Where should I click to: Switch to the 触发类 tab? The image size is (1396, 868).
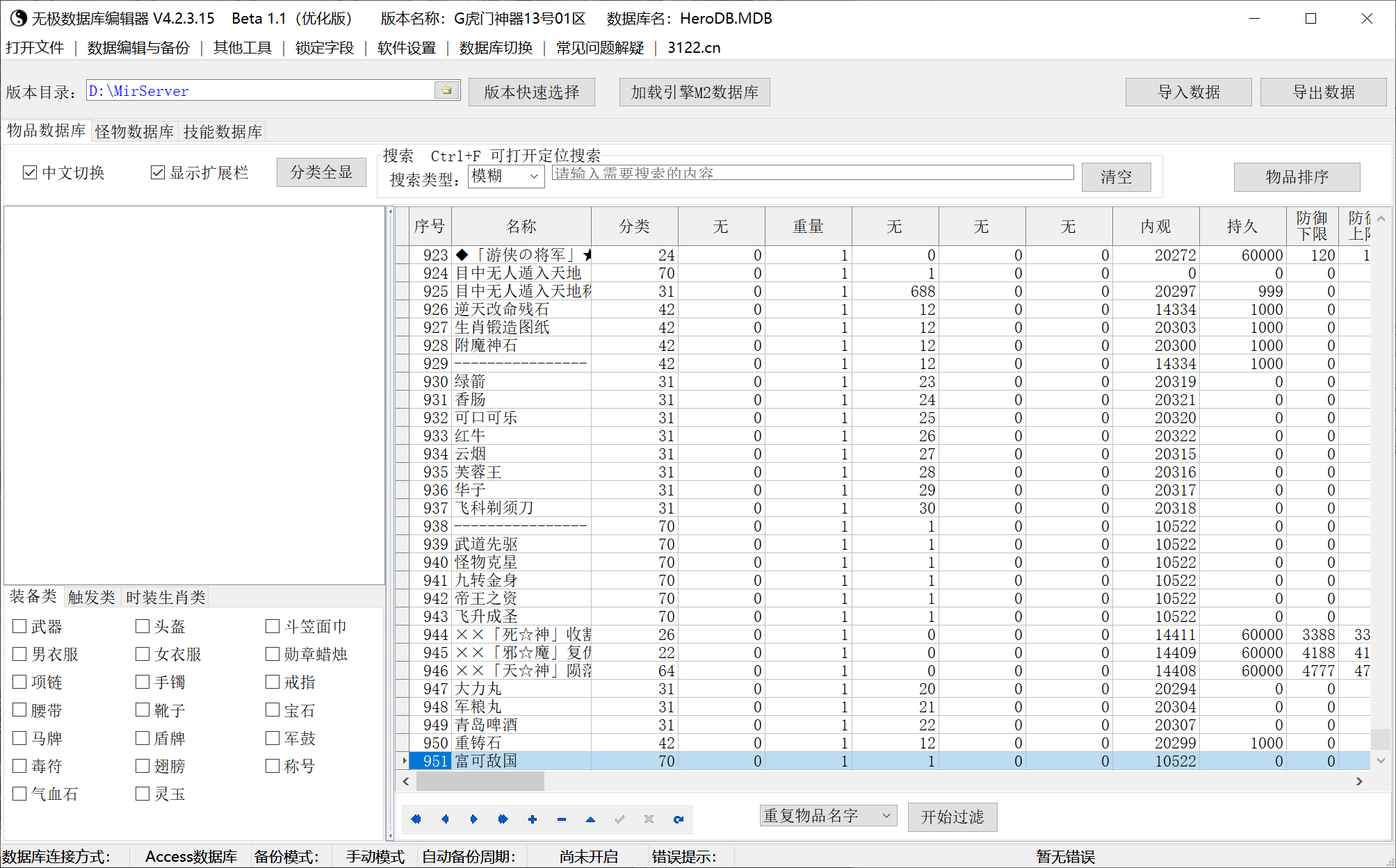tap(92, 597)
